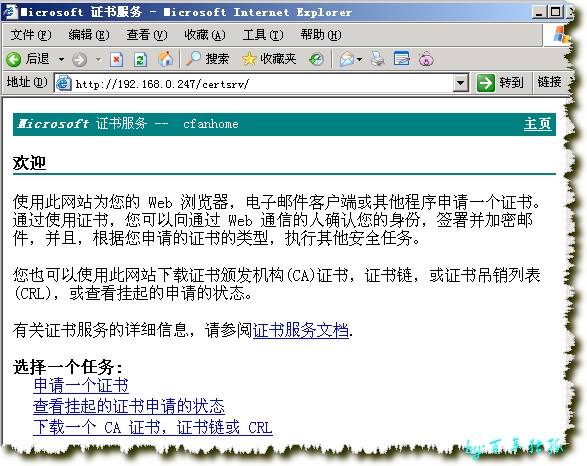The image size is (587, 466).
Task: Click the 选择一个任务: label
Action: (x=68, y=367)
